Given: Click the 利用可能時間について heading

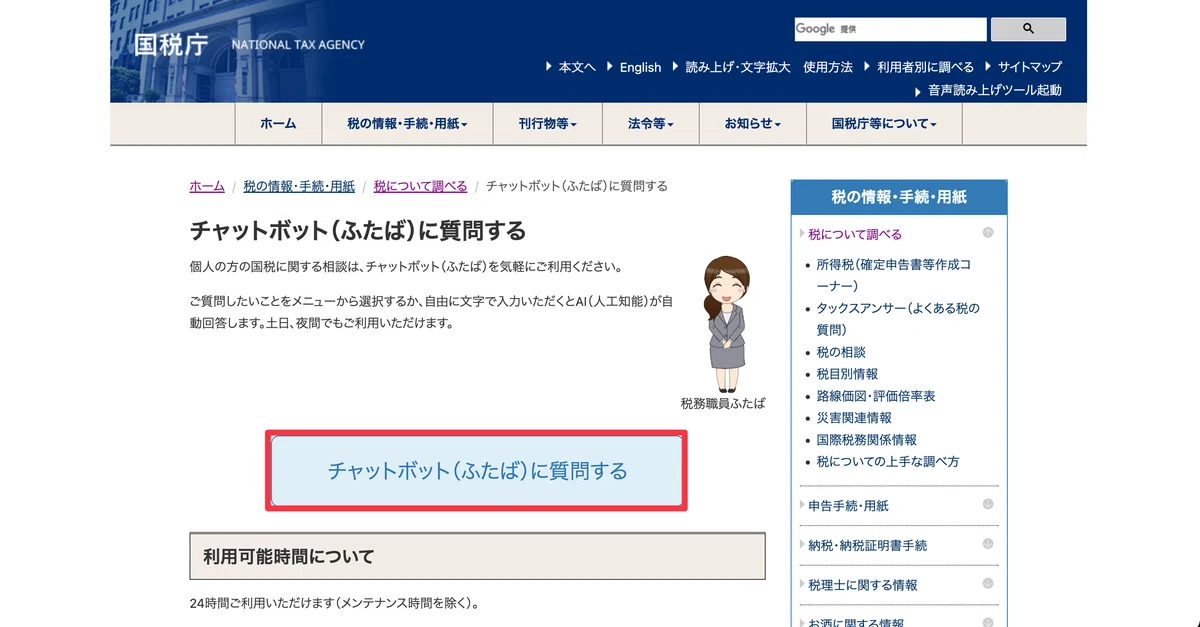Looking at the screenshot, I should (477, 556).
